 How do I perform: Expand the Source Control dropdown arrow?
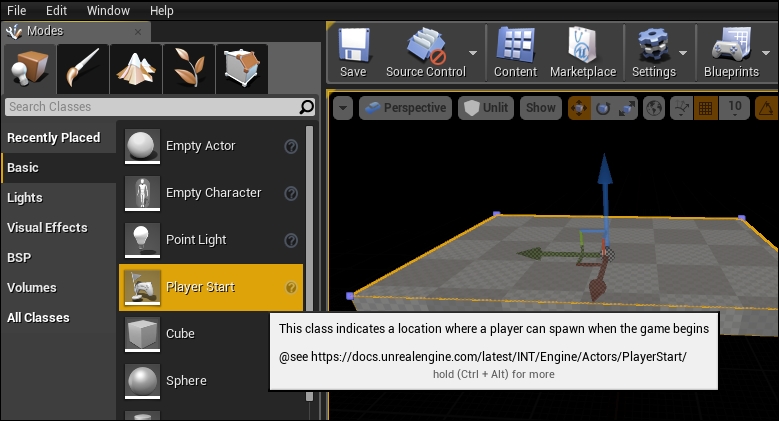click(x=473, y=53)
